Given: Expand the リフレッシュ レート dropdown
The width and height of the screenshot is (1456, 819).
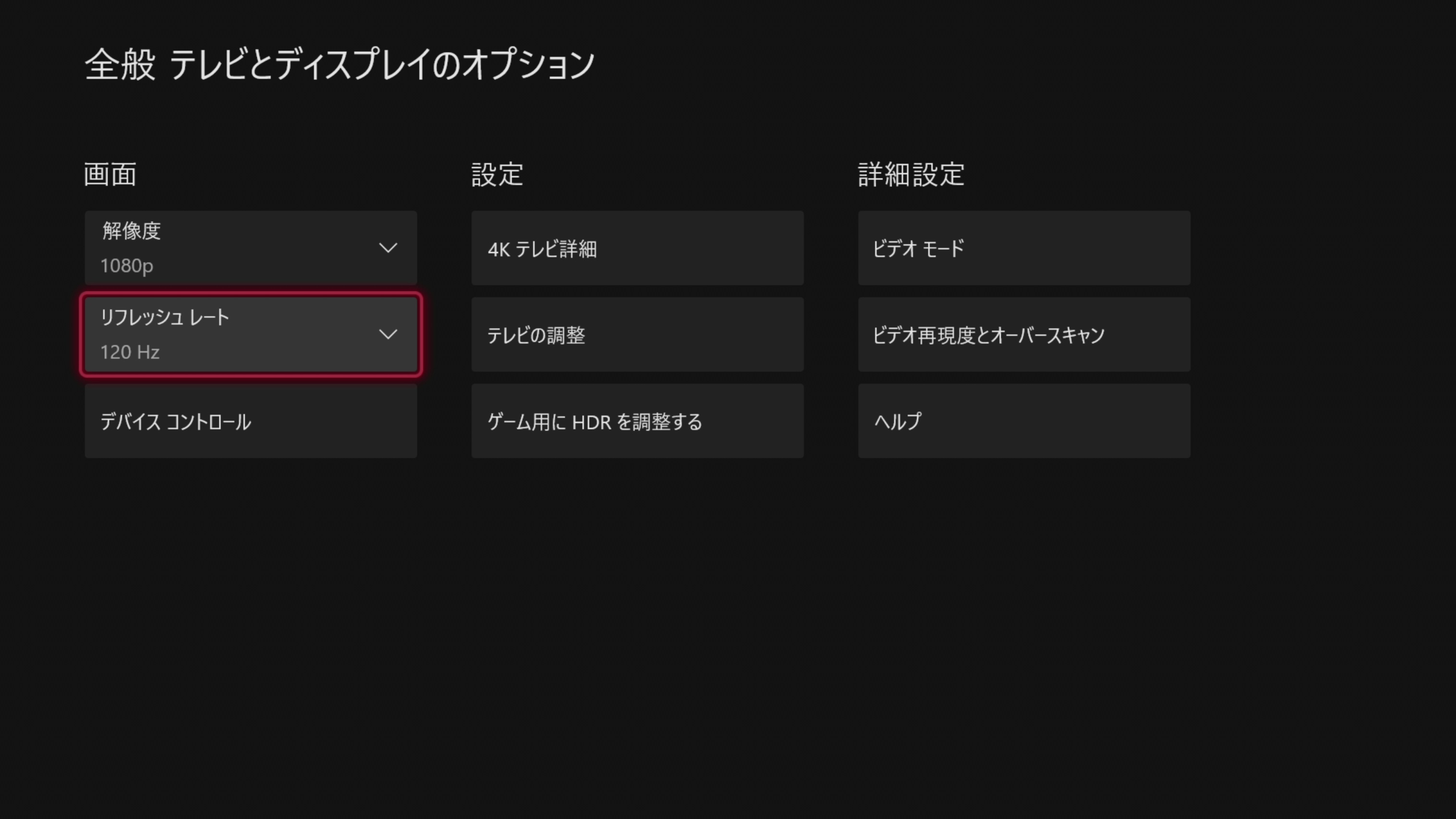Looking at the screenshot, I should click(x=250, y=334).
